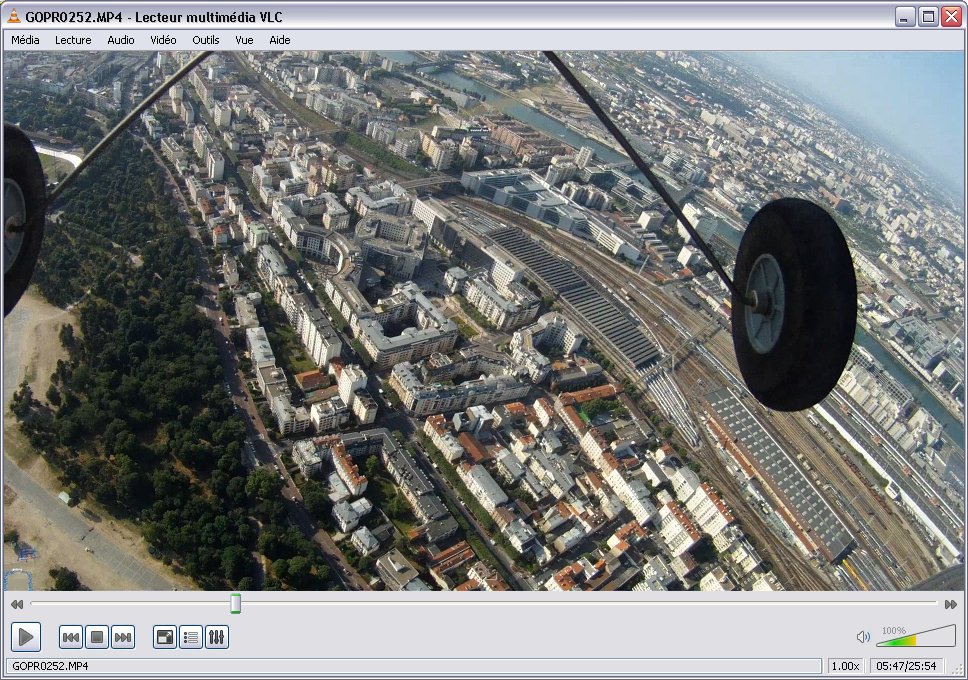
Task: Click GOPR0252.MP4 in the status bar
Action: [50, 666]
